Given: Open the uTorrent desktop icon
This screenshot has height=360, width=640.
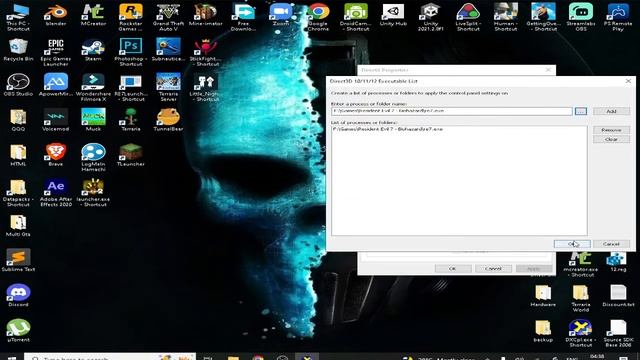Looking at the screenshot, I should [x=18, y=331].
